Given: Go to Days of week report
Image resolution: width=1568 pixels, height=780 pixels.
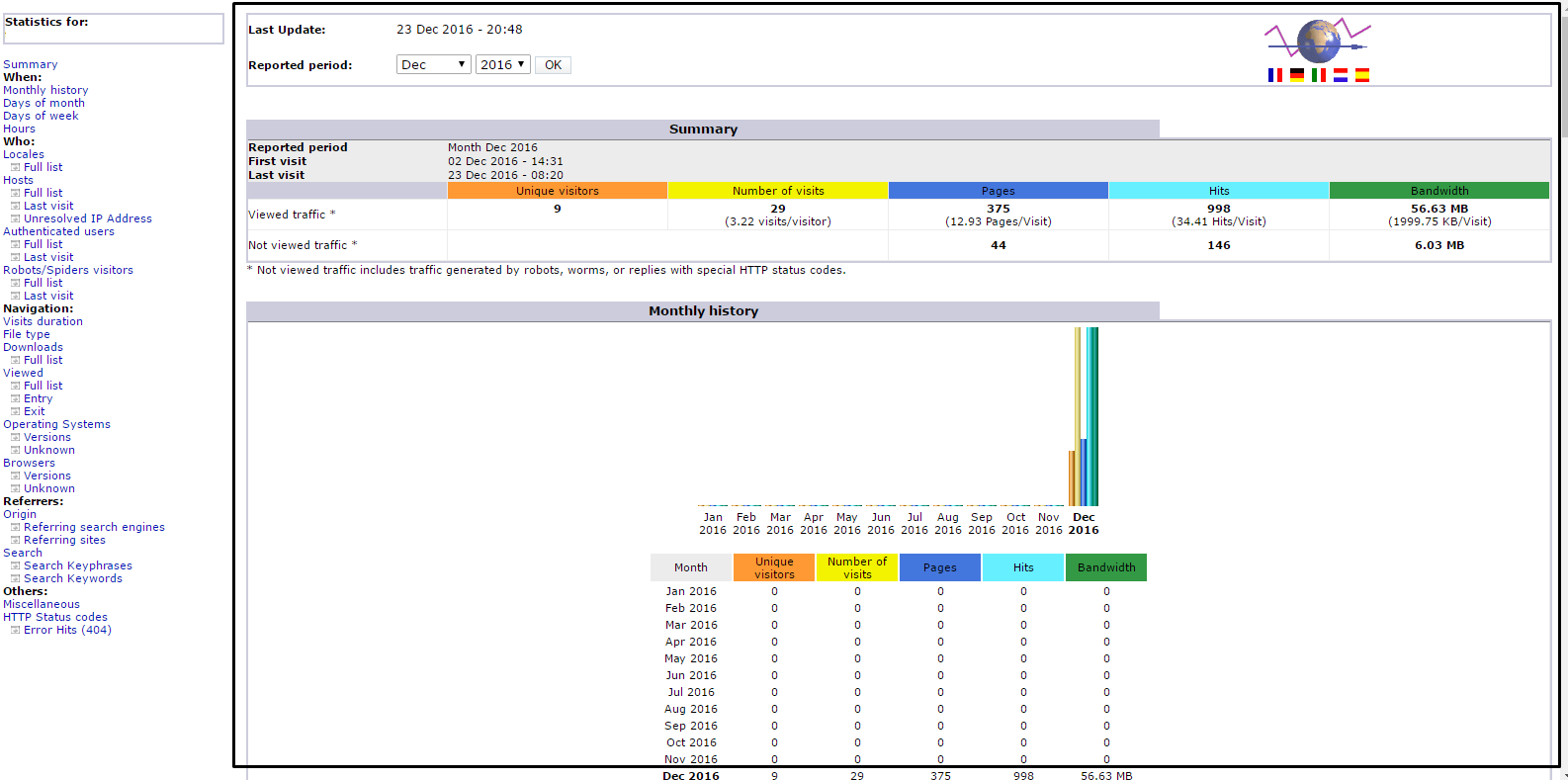Looking at the screenshot, I should point(41,116).
